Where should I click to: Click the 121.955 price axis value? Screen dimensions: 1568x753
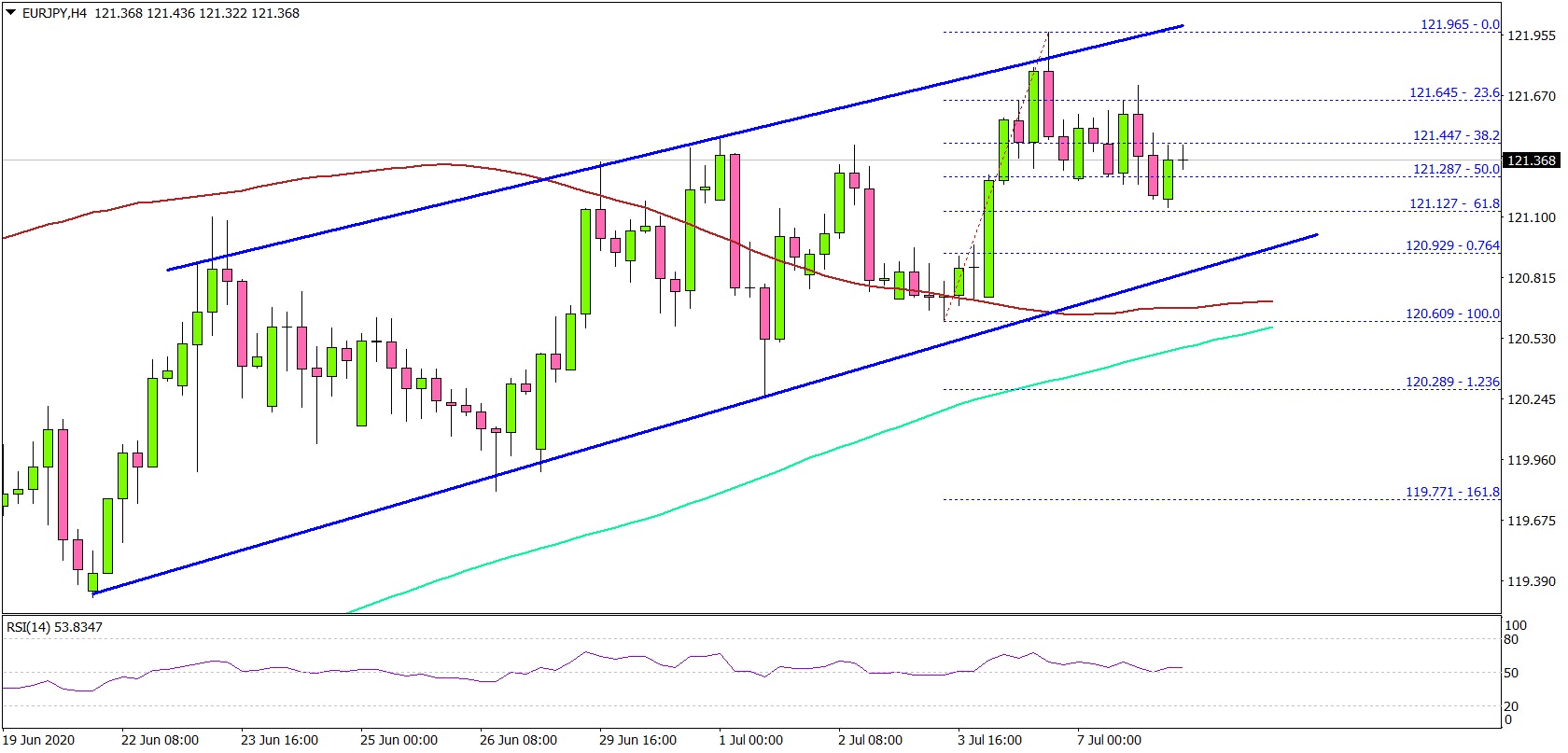(x=1532, y=35)
